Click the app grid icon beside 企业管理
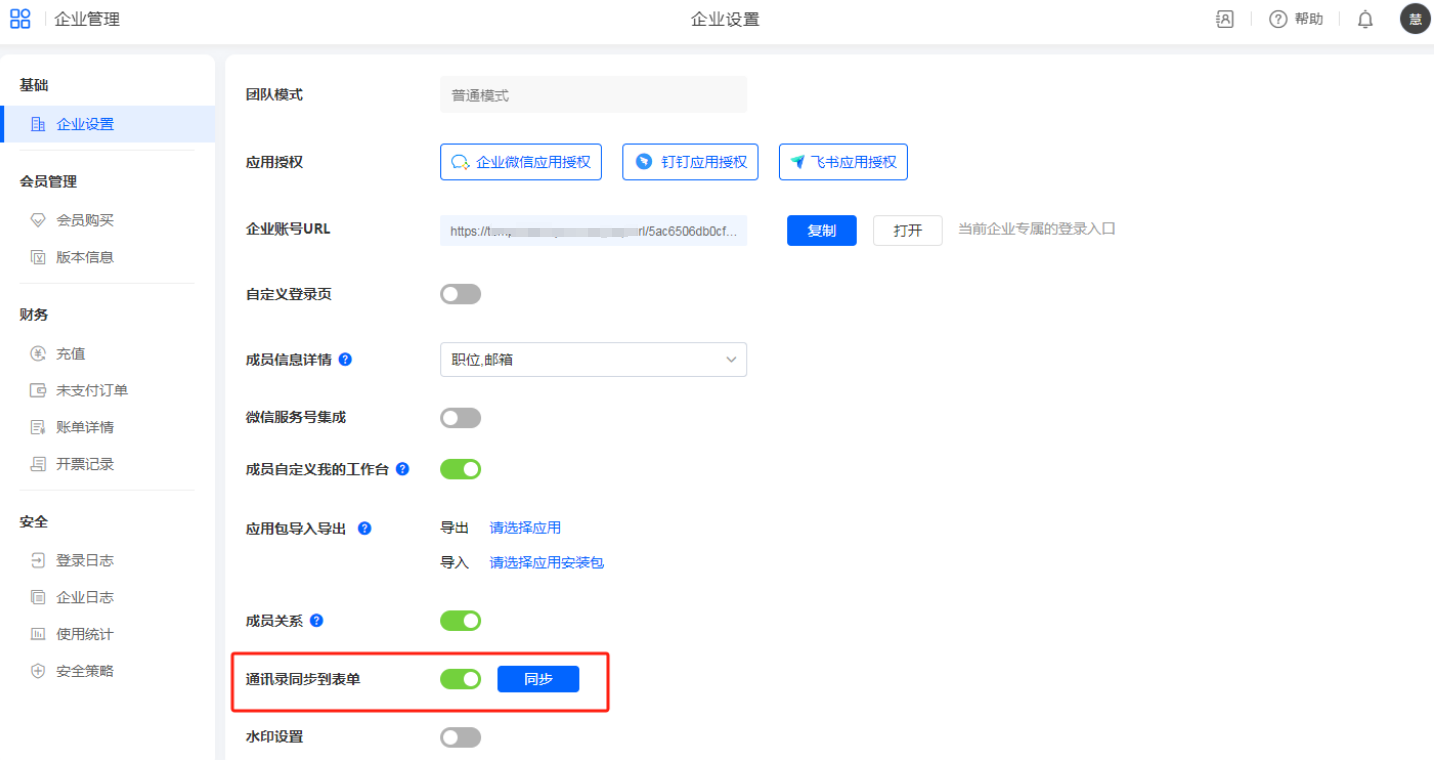This screenshot has height=760, width=1434. (20, 19)
